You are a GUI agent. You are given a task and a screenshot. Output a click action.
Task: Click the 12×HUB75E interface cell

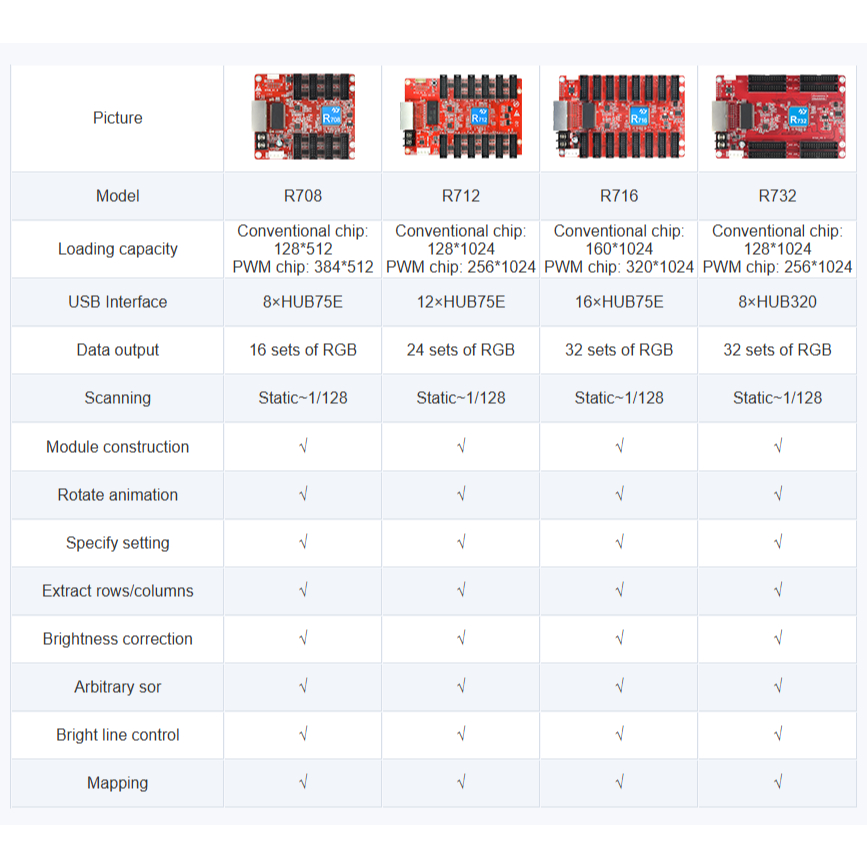coord(461,302)
